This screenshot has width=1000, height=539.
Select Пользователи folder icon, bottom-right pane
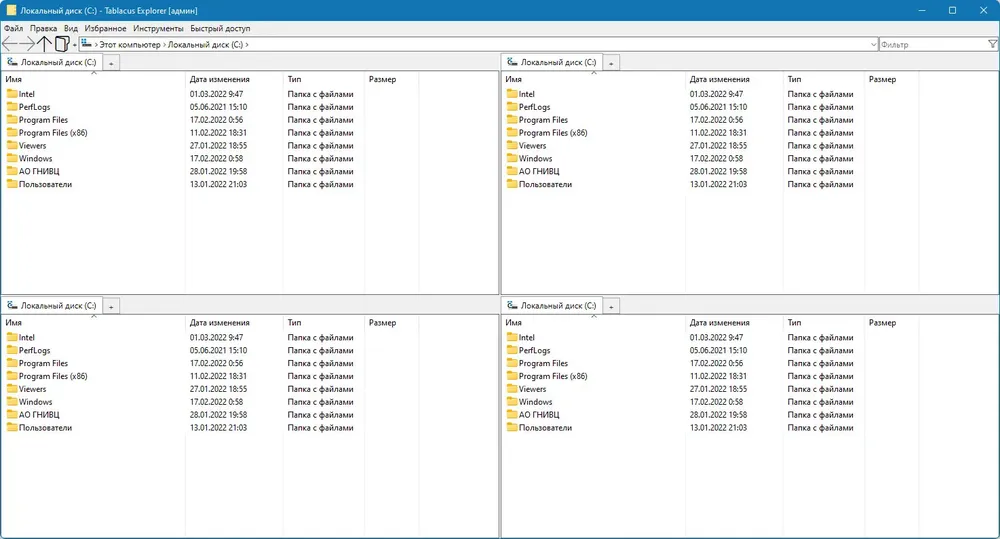point(512,427)
